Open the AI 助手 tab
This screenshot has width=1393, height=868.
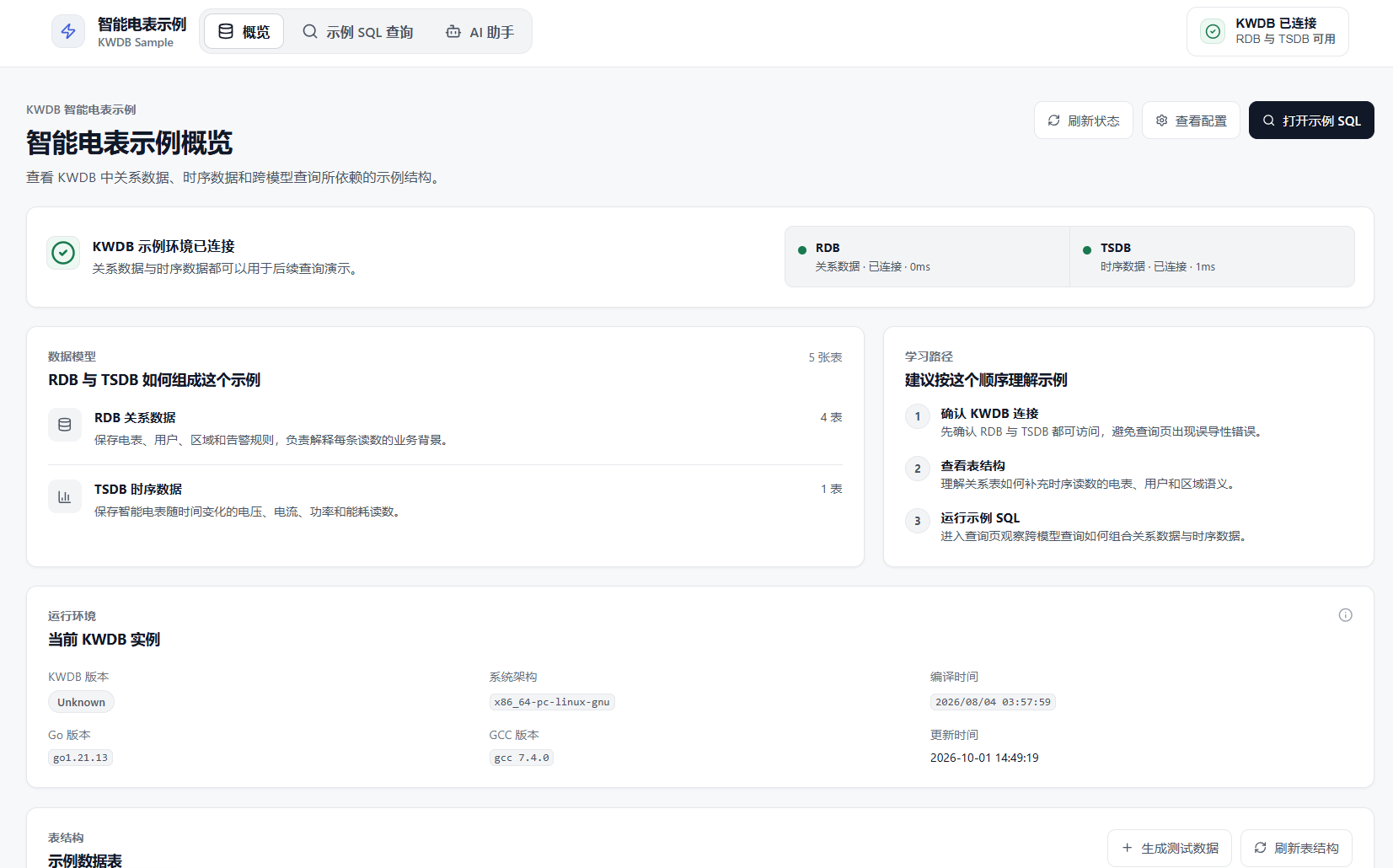(480, 32)
